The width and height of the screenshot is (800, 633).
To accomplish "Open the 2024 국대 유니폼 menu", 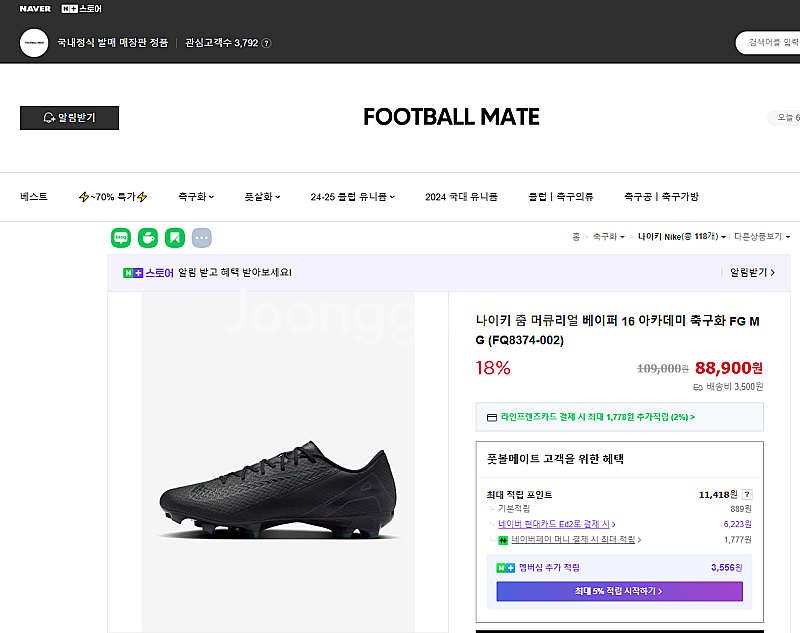I will 461,197.
